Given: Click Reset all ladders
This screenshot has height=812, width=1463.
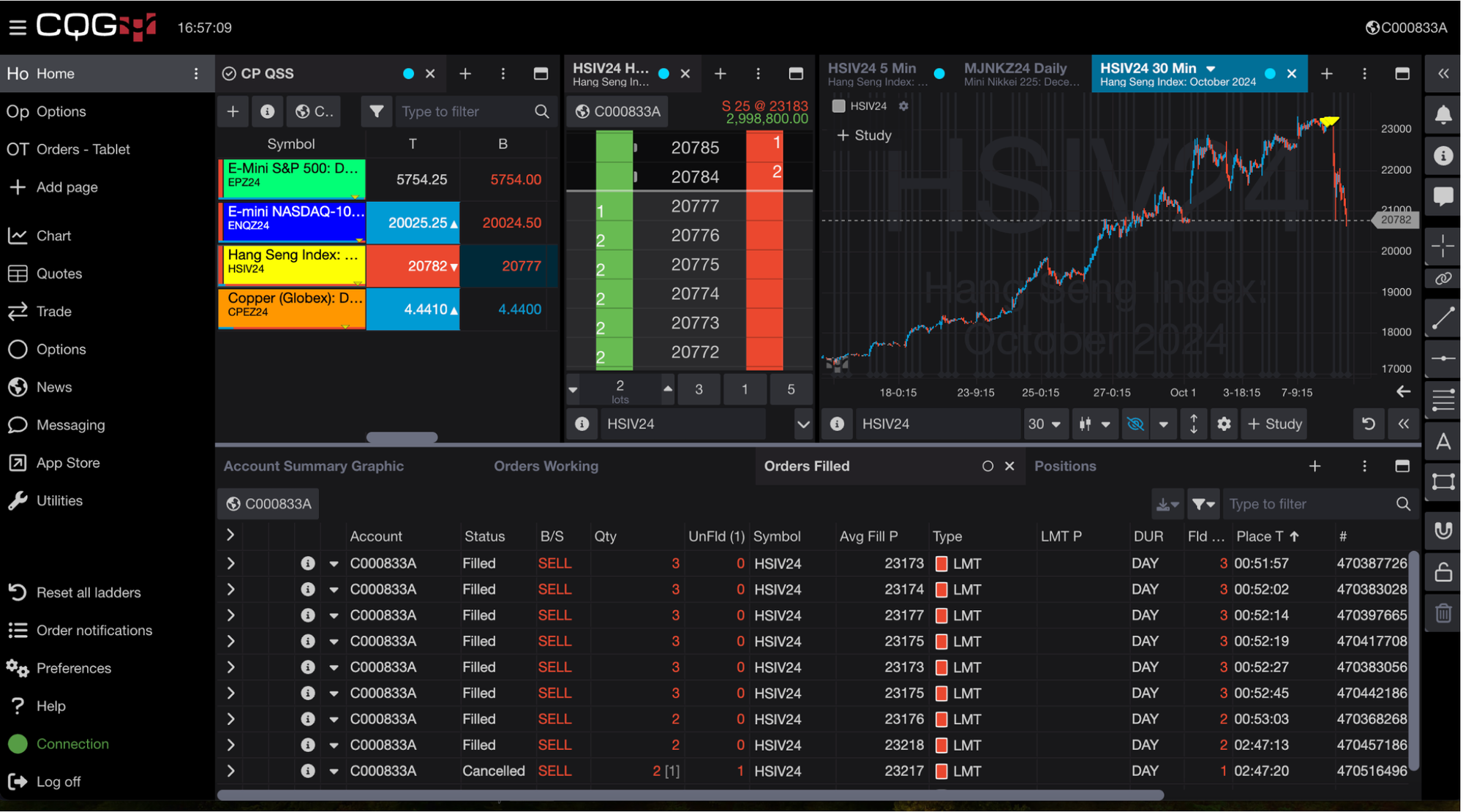Looking at the screenshot, I should click(88, 593).
